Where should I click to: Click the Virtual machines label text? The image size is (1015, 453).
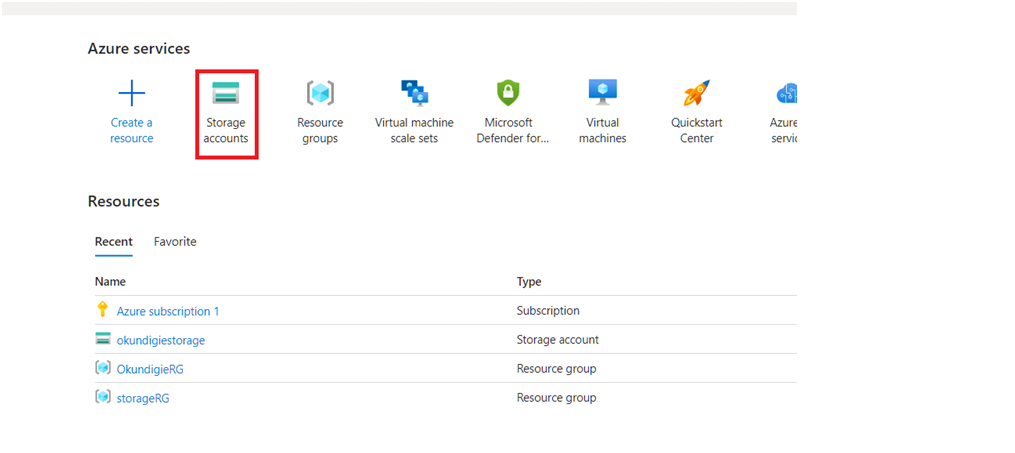pos(603,131)
